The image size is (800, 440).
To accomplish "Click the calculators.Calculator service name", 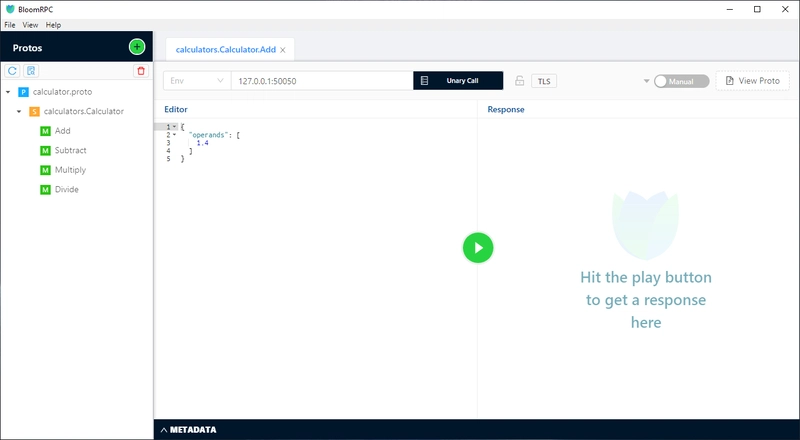I will [x=84, y=111].
